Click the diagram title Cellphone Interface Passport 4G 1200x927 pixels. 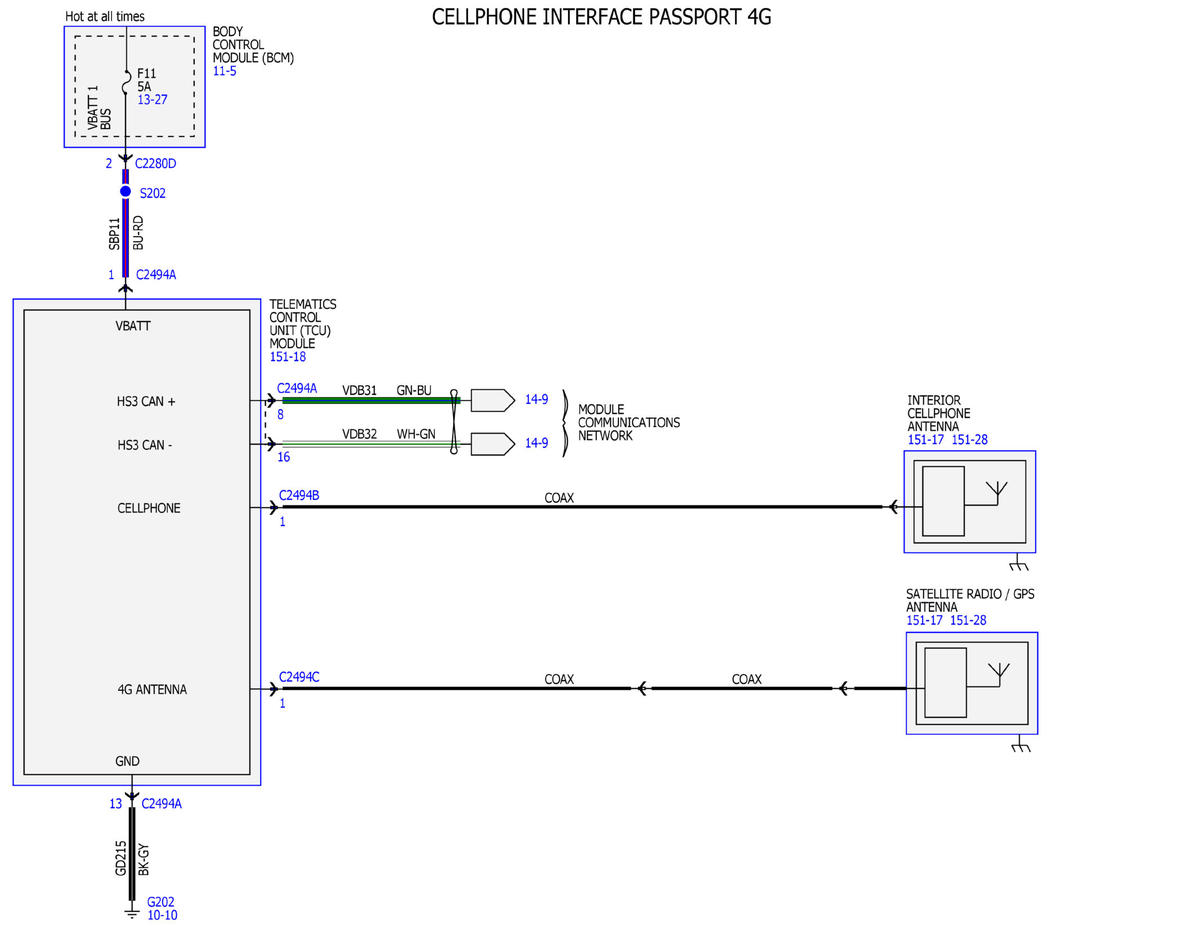[x=601, y=17]
